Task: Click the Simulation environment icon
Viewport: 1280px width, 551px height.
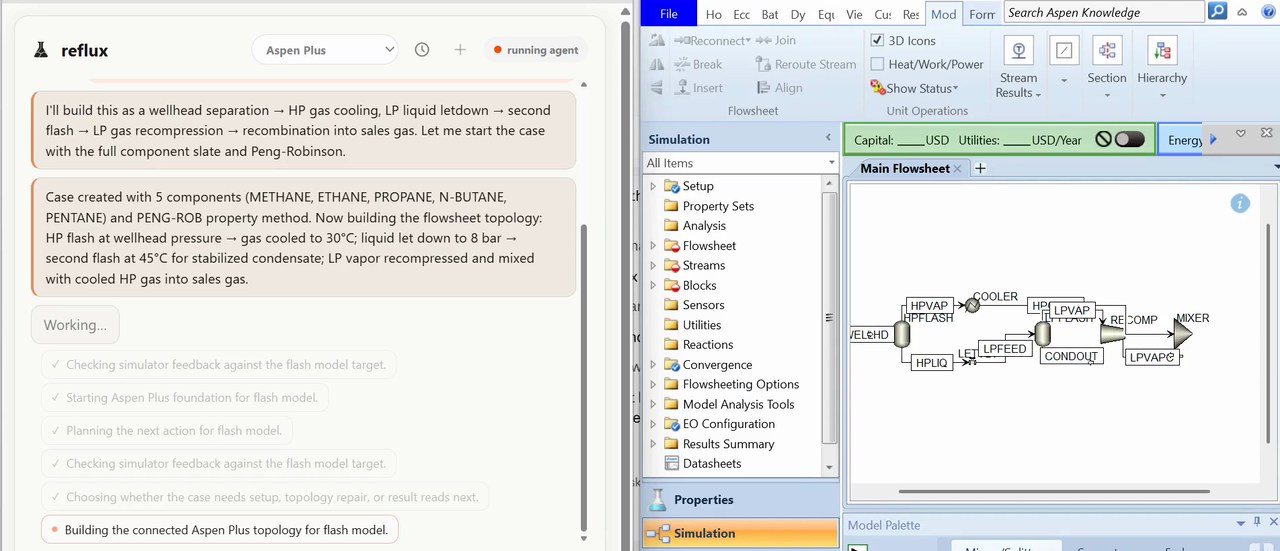Action: (657, 533)
